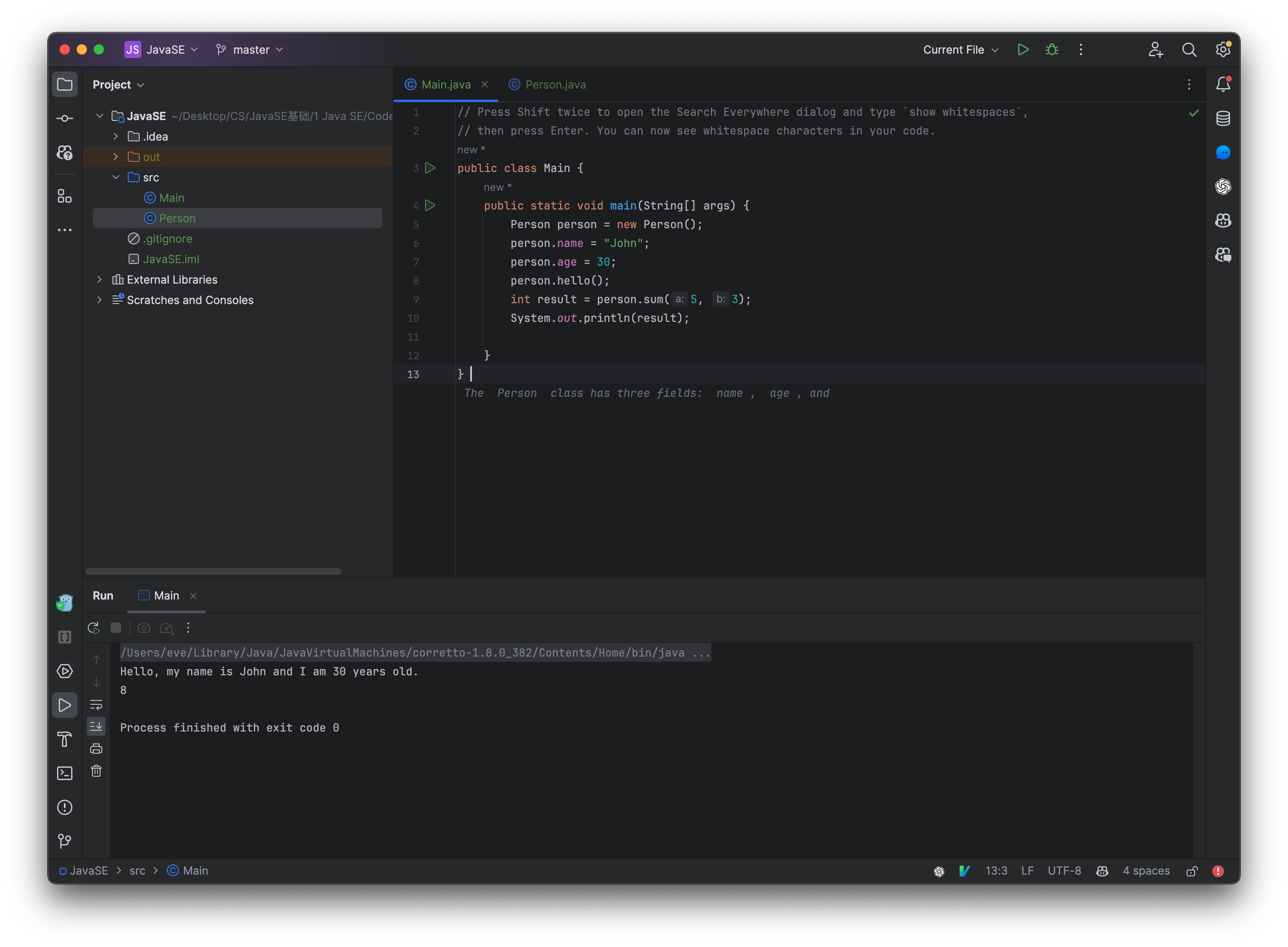1288x947 pixels.
Task: Open the Notifications panel
Action: pos(1223,84)
